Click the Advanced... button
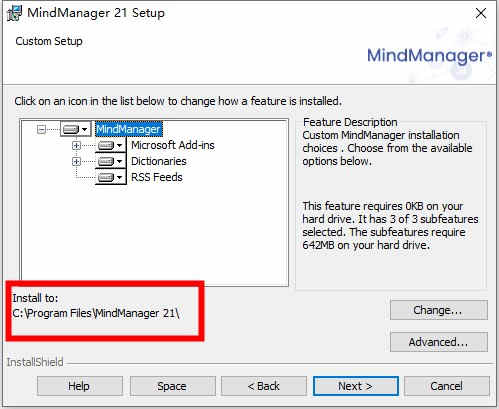This screenshot has width=499, height=409. (439, 342)
